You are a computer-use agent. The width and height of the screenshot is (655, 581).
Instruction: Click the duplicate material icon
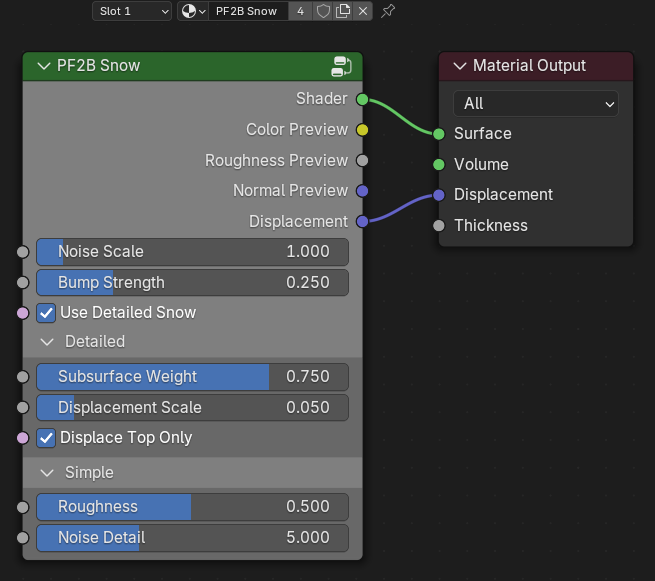click(343, 11)
